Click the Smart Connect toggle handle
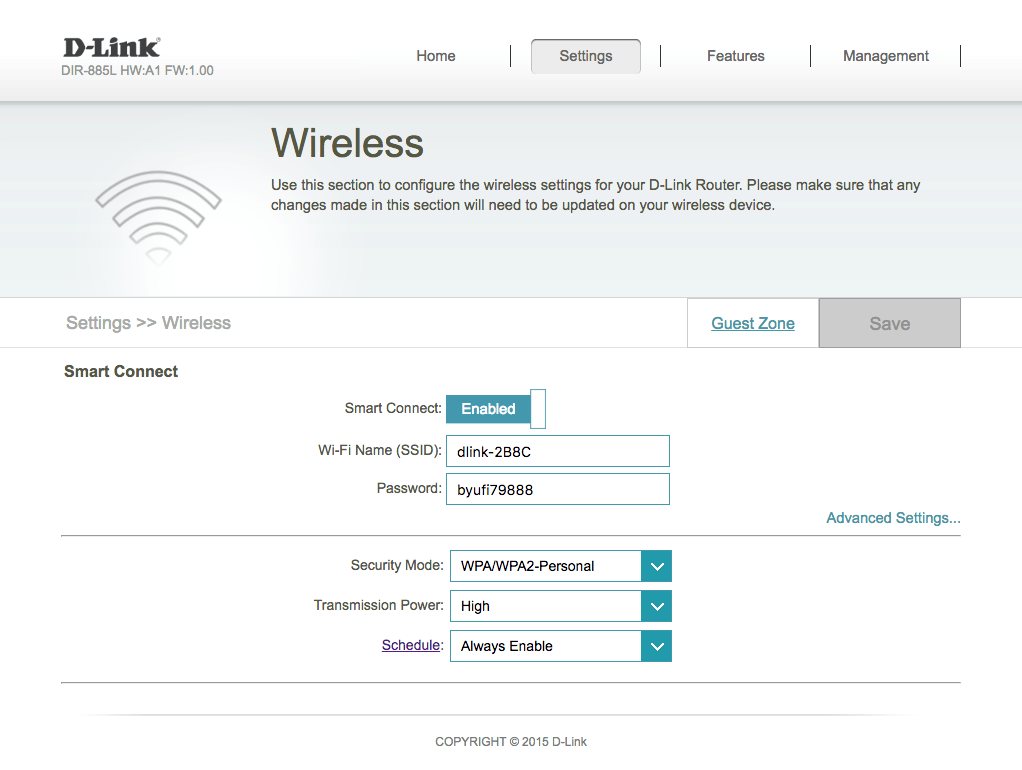 (538, 409)
